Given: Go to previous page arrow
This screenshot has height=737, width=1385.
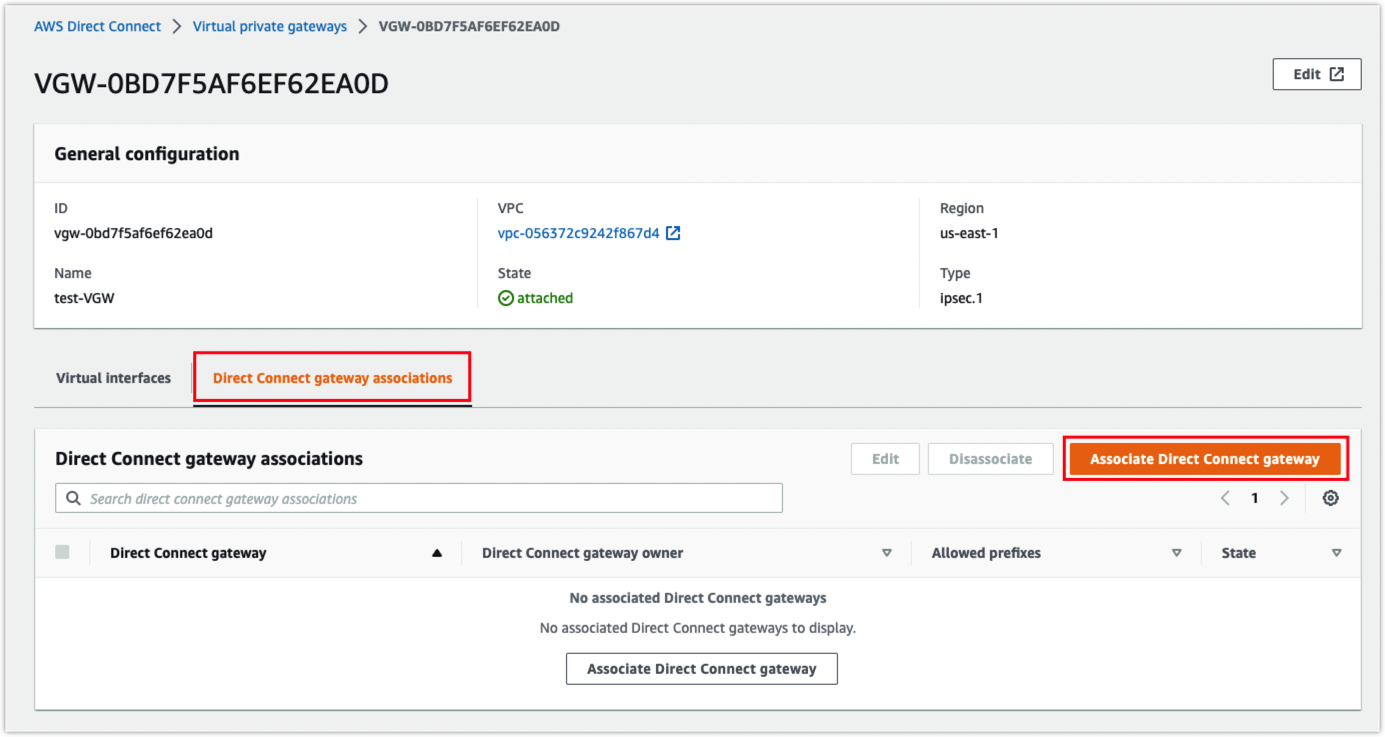Looking at the screenshot, I should tap(1225, 498).
